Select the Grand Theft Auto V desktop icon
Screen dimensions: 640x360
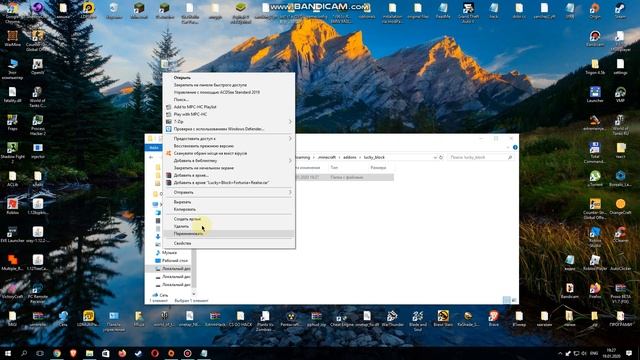tap(468, 12)
